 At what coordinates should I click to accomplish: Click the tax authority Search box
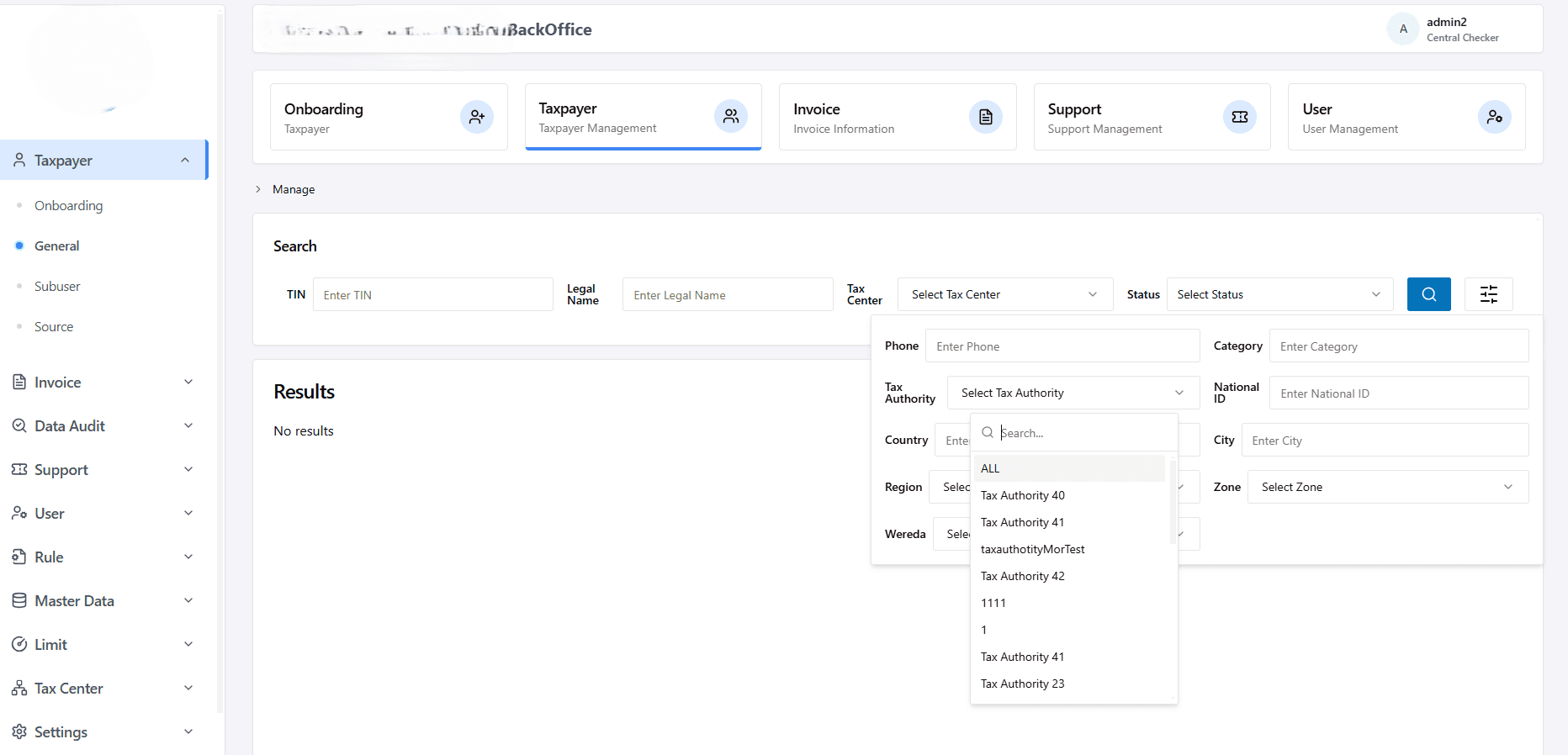(1074, 432)
